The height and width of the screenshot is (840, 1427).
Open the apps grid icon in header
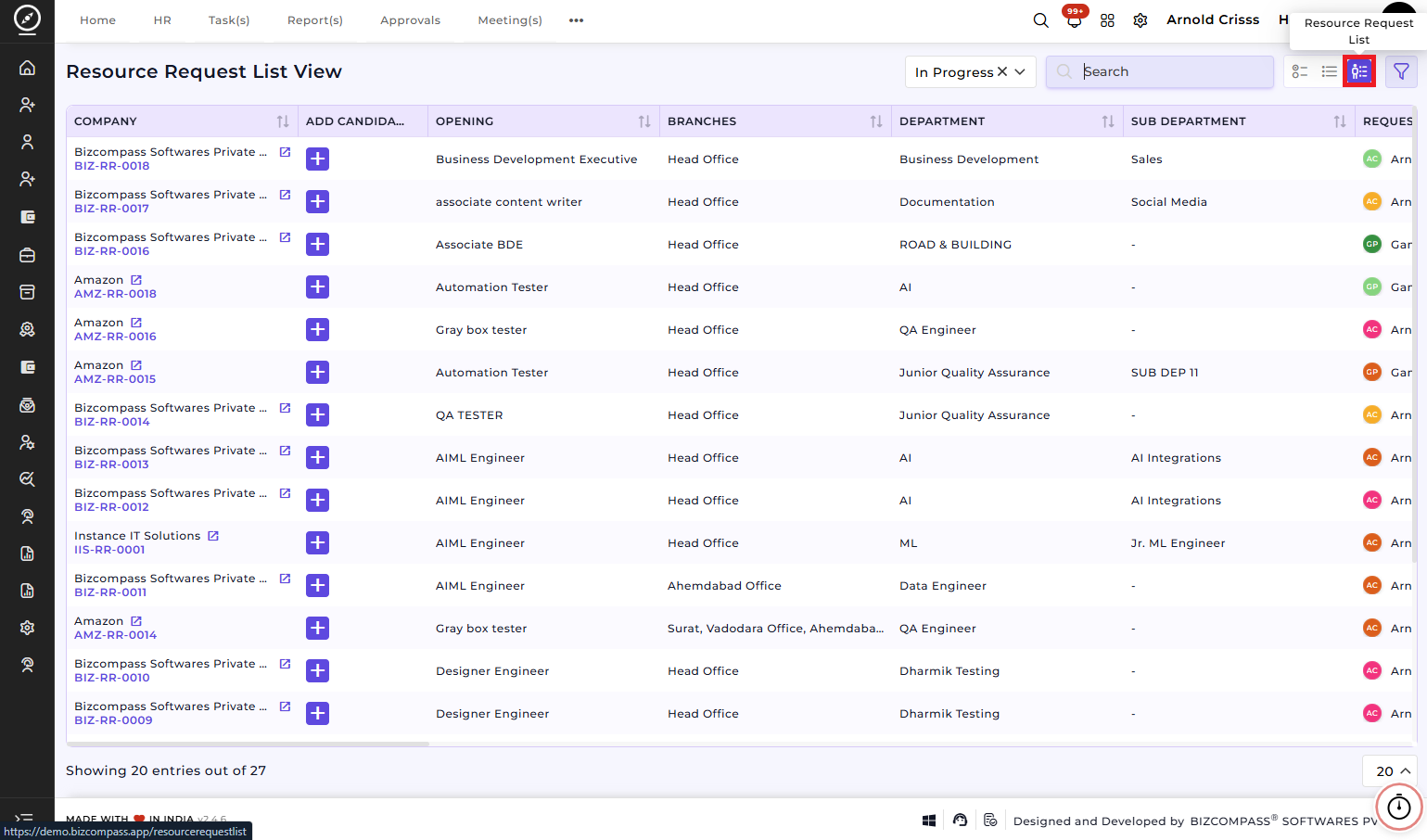pyautogui.click(x=1107, y=20)
